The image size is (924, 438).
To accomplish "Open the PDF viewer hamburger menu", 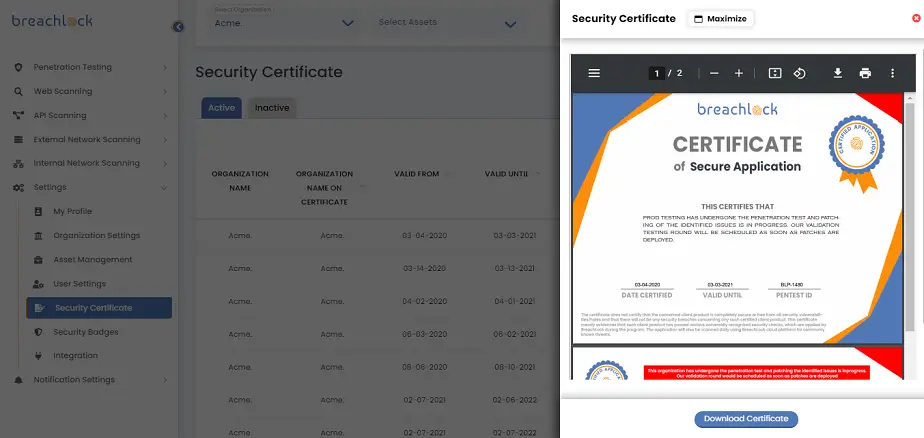I will point(594,73).
